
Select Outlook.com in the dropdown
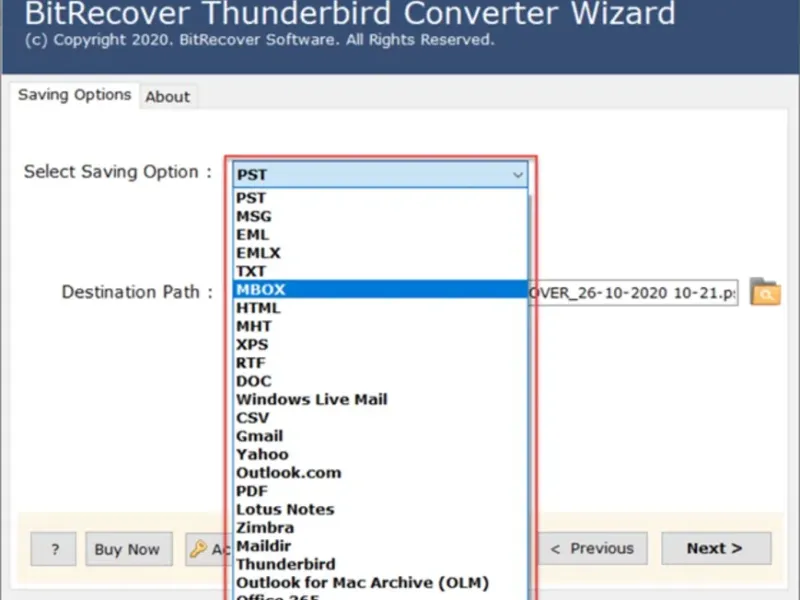click(x=380, y=473)
